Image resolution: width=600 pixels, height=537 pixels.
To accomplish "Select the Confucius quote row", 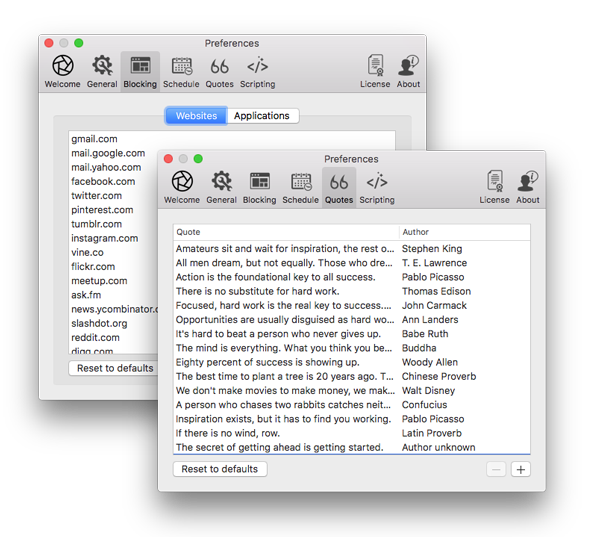I will click(x=352, y=405).
